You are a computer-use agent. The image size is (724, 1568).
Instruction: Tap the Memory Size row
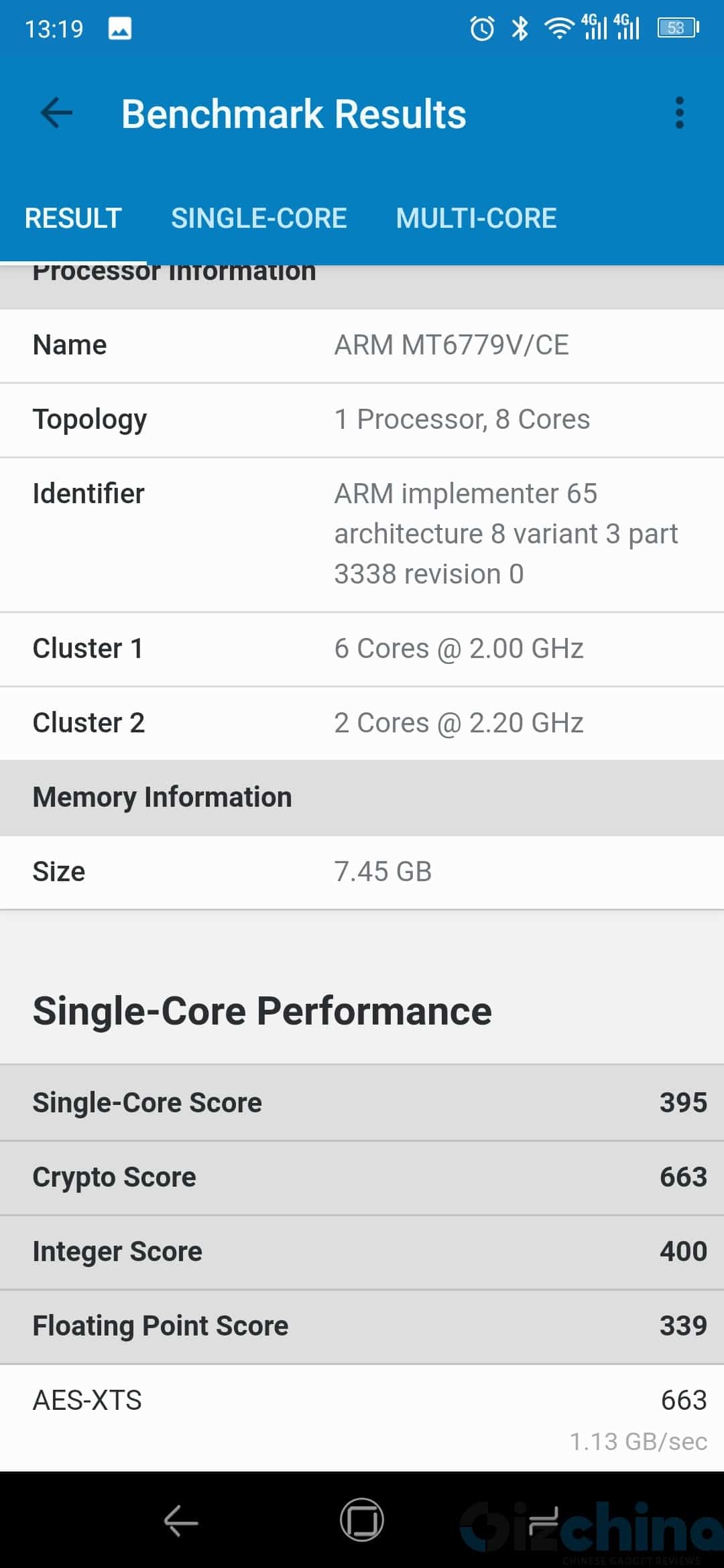coord(362,872)
